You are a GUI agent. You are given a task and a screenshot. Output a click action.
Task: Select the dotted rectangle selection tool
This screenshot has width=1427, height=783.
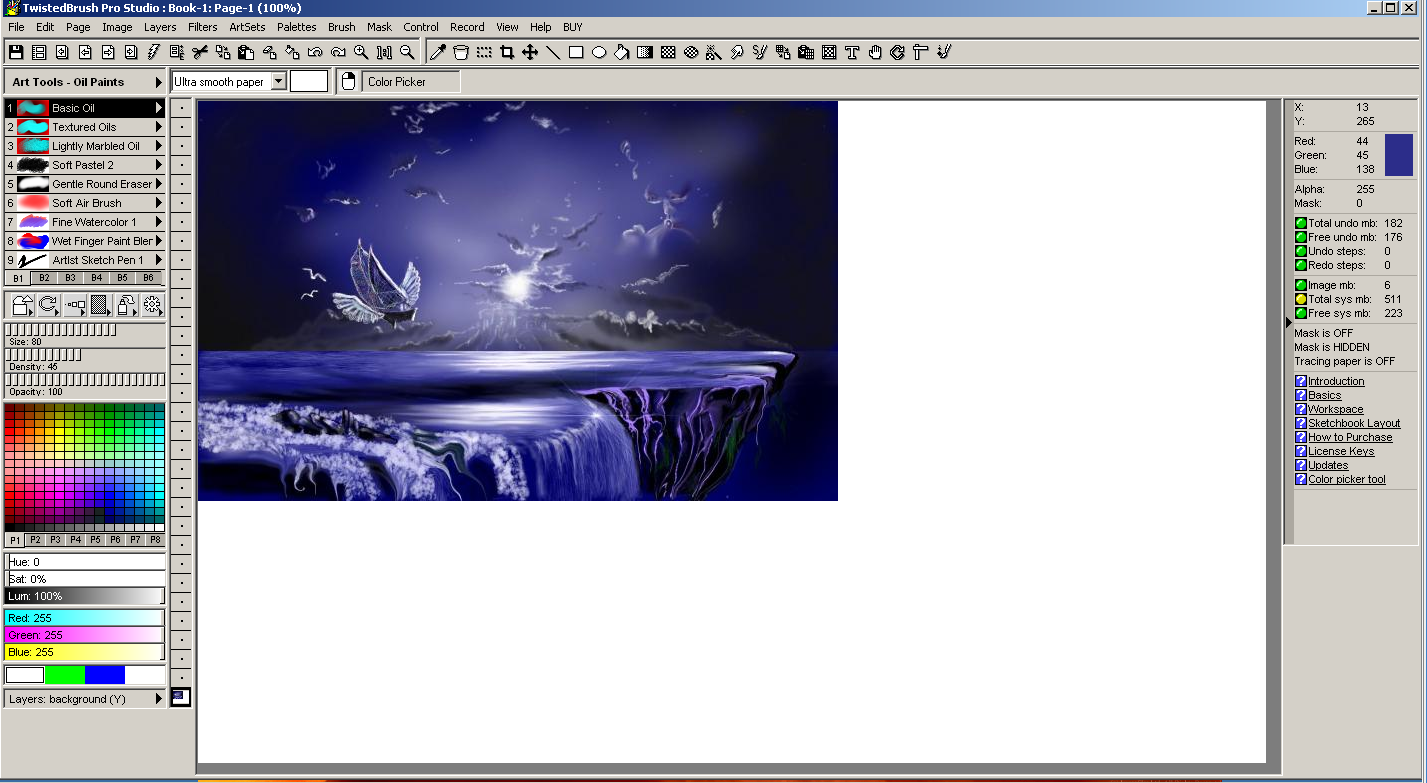pos(484,52)
